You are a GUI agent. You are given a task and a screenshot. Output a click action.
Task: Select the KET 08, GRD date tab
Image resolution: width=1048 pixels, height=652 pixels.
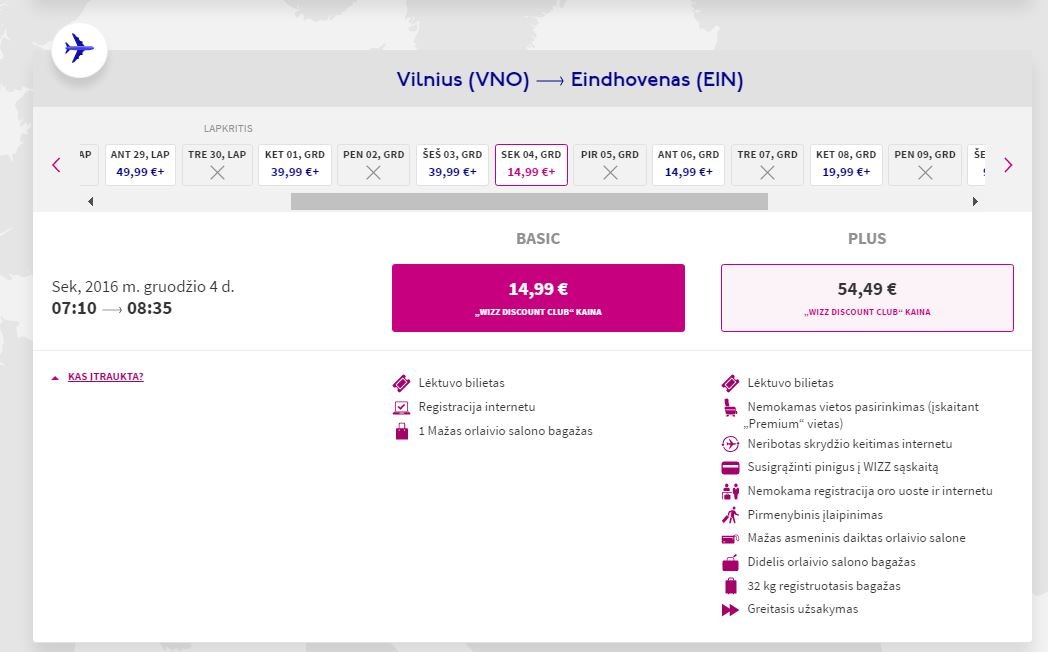tap(846, 164)
